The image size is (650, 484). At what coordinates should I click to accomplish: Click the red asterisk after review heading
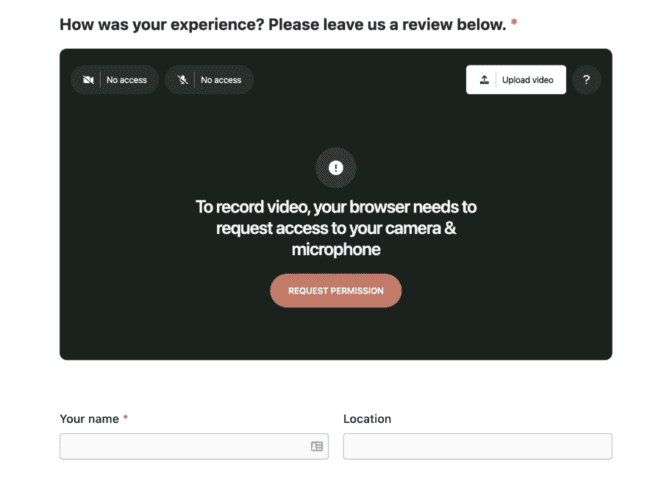click(x=514, y=22)
